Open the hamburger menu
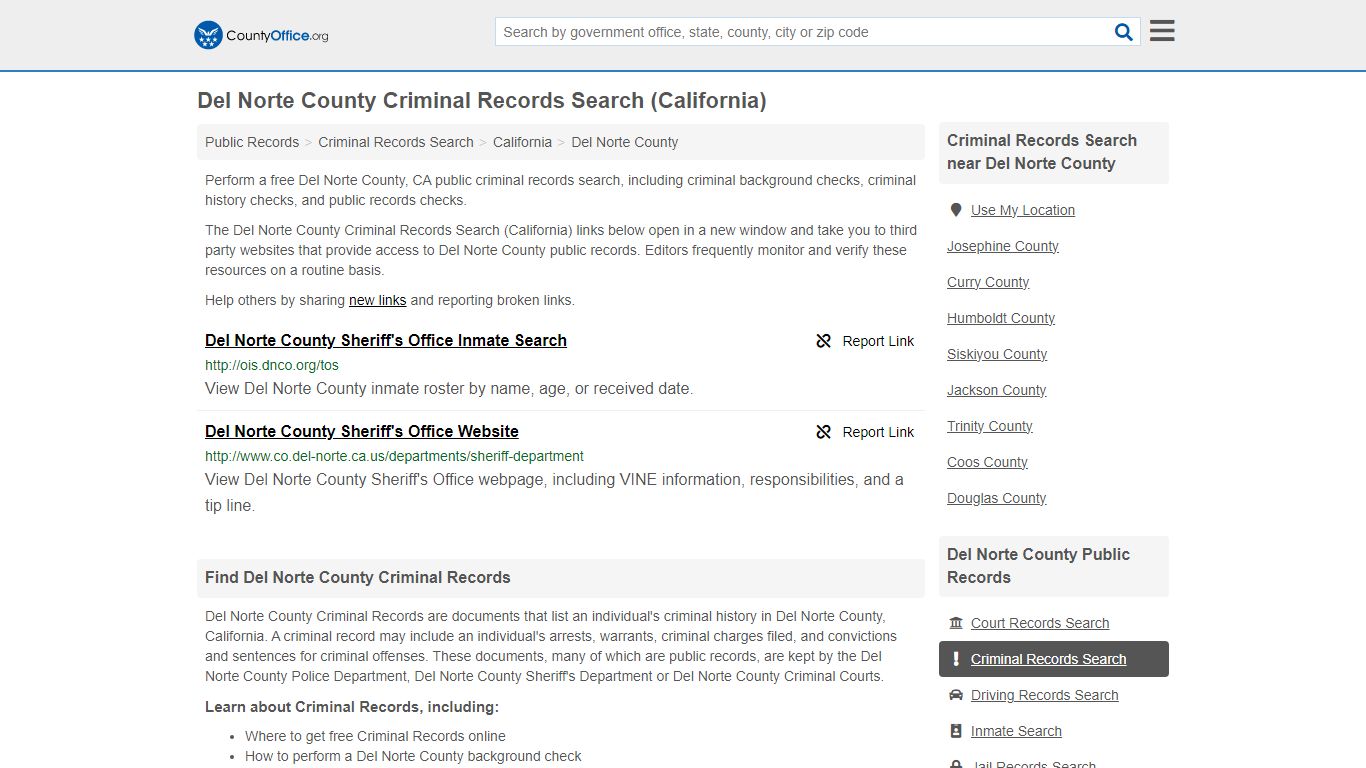This screenshot has width=1366, height=768. coord(1162,31)
